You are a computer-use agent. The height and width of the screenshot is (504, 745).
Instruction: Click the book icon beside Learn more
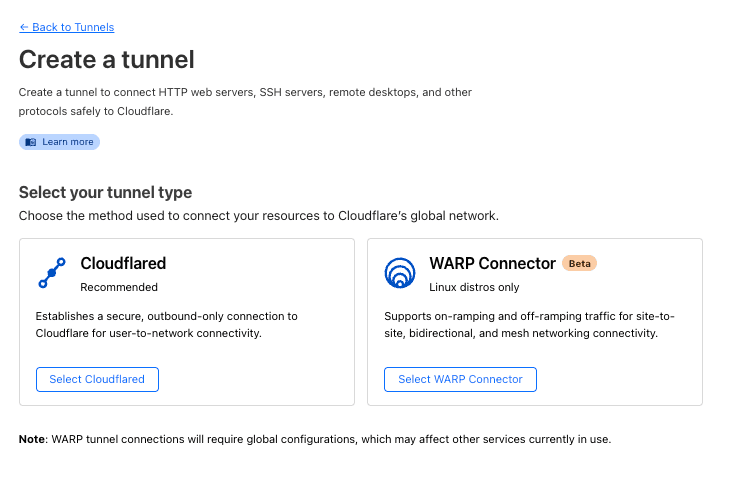(x=31, y=142)
